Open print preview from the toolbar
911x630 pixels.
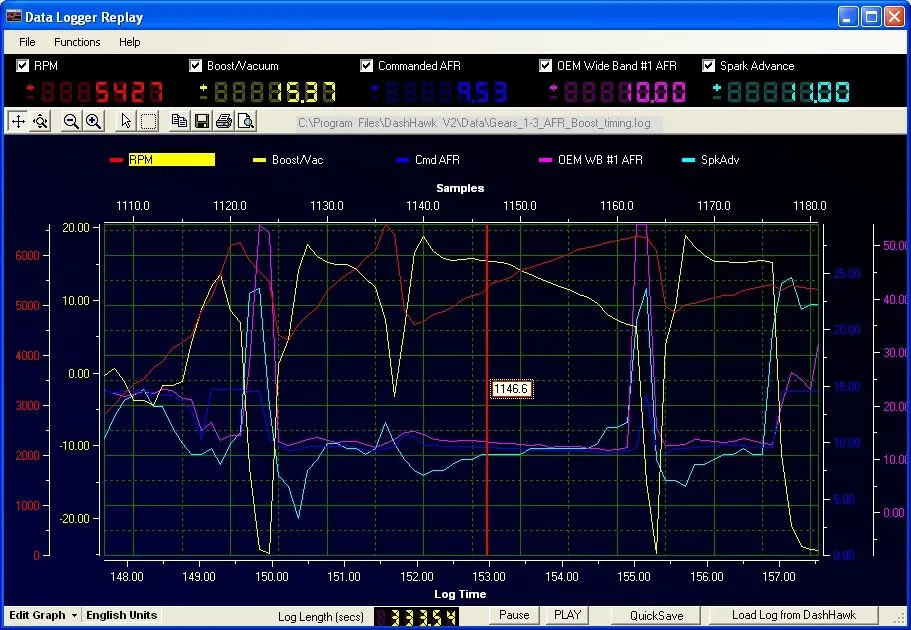[x=245, y=121]
